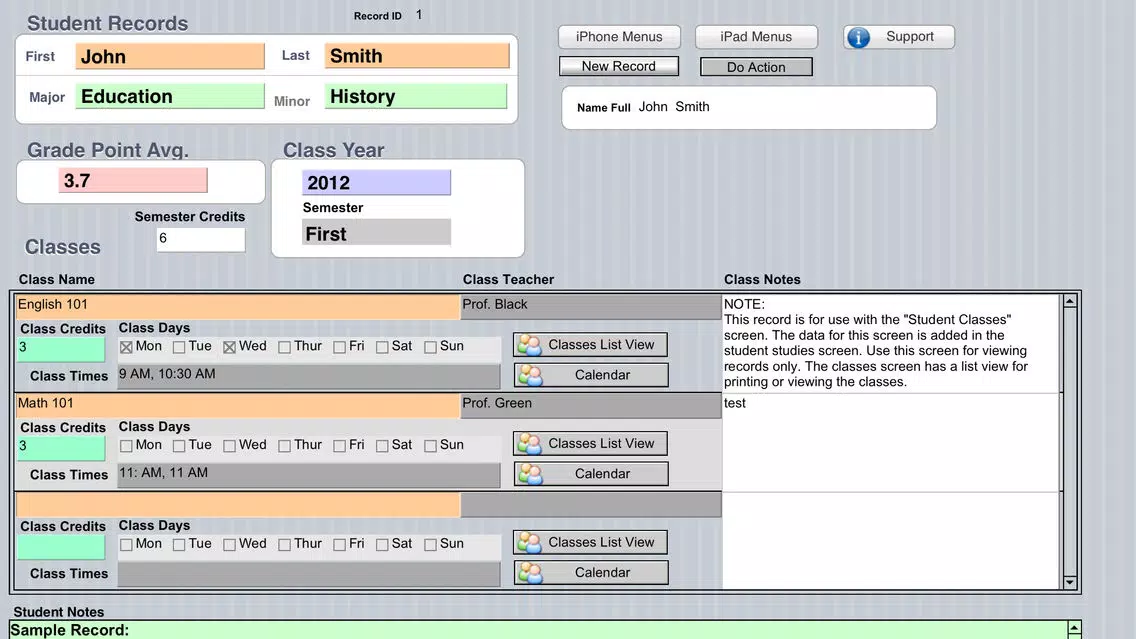Click the First name field containing John

point(170,57)
